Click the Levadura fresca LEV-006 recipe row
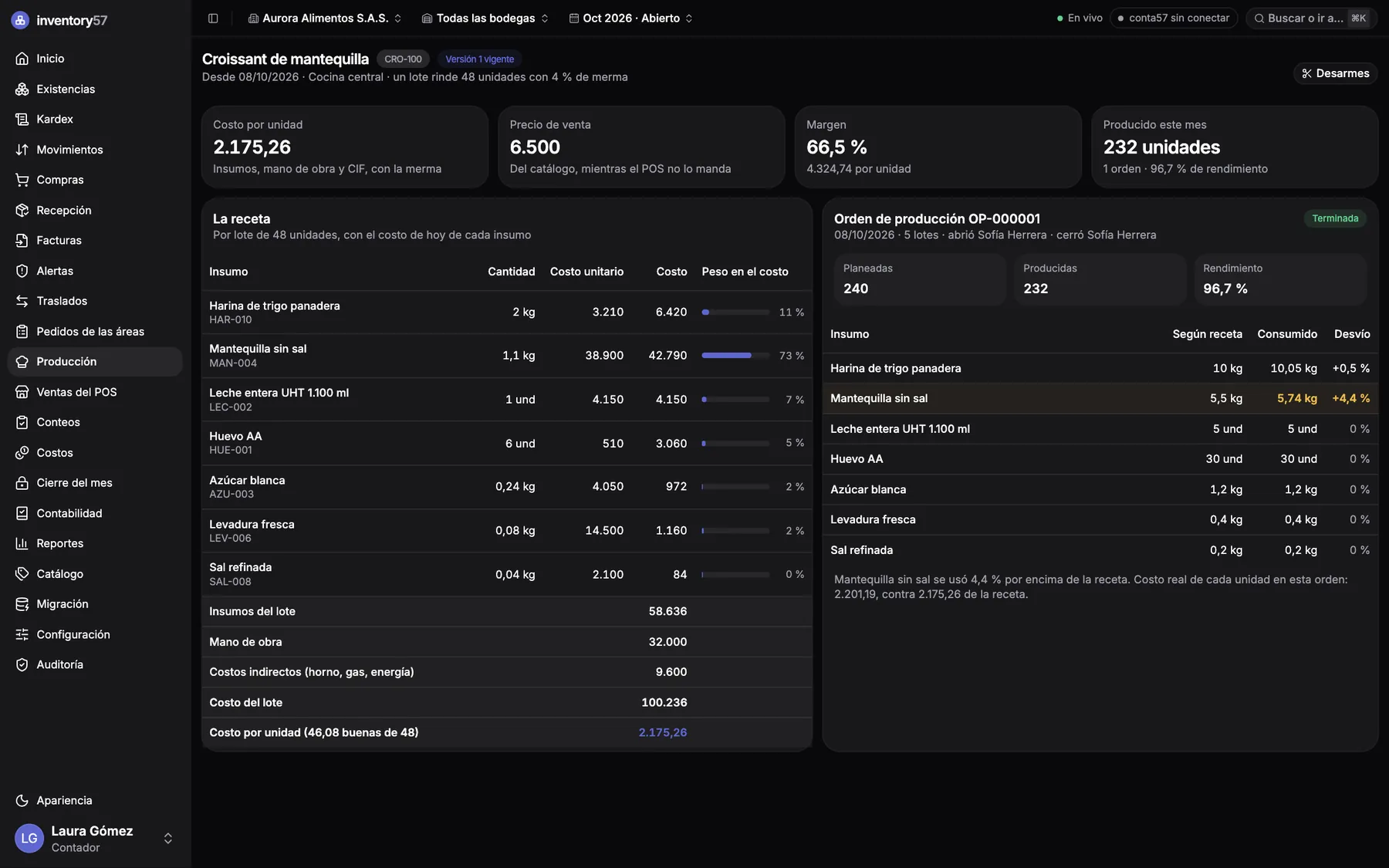 [506, 531]
